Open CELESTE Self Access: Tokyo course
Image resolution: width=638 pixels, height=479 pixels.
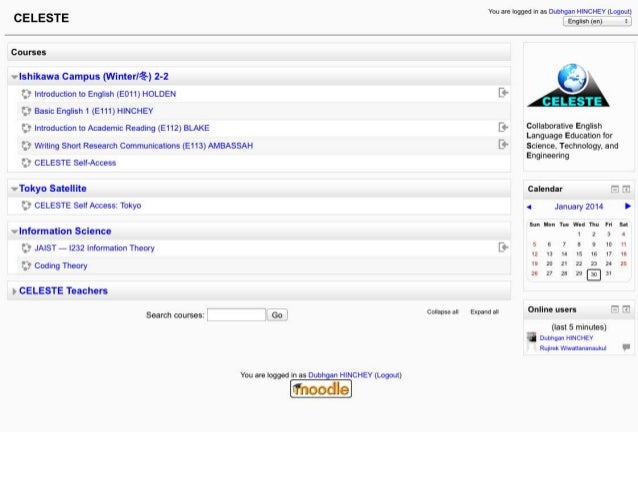[88, 206]
